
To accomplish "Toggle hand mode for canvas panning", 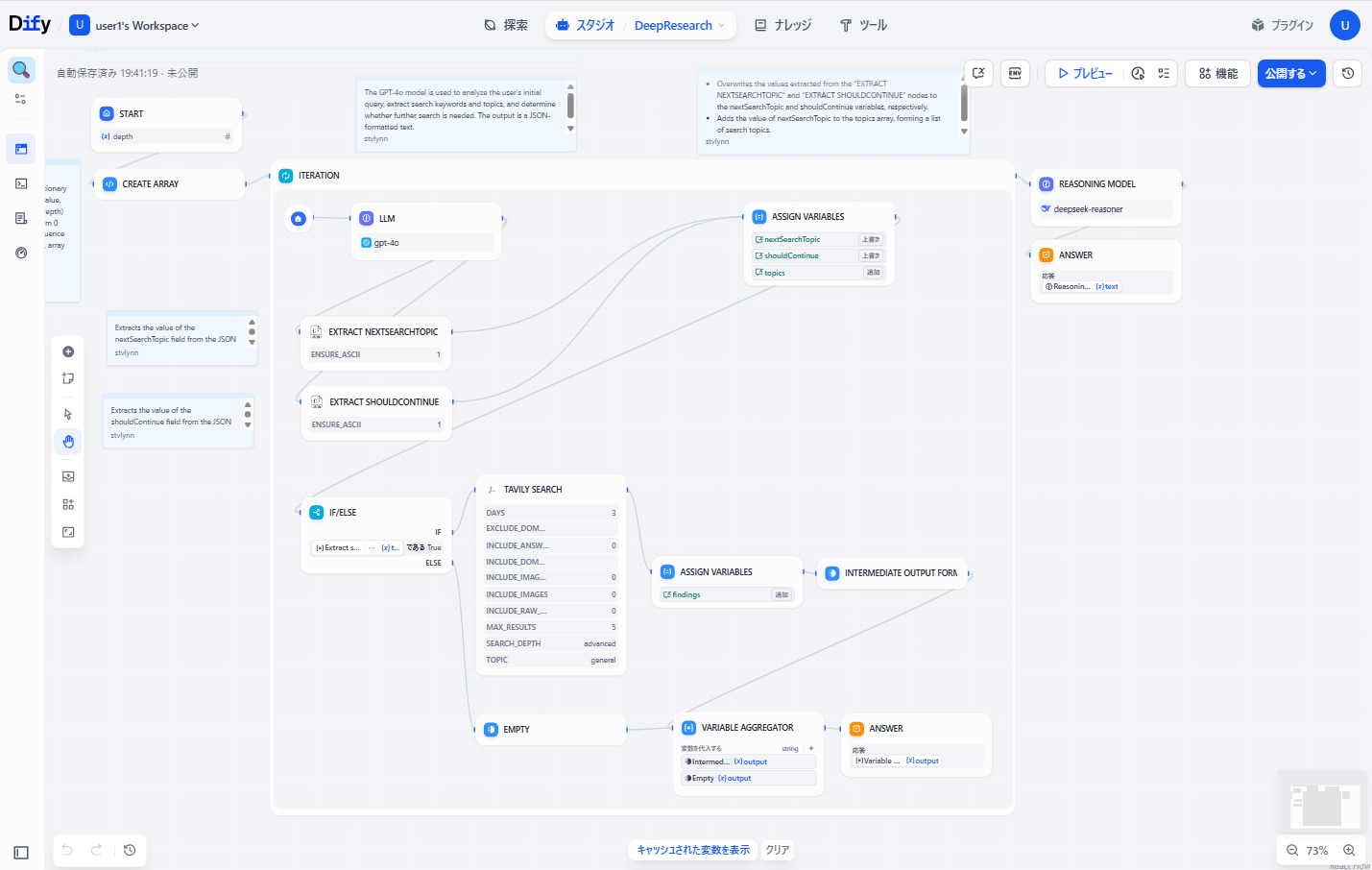I will 68,442.
